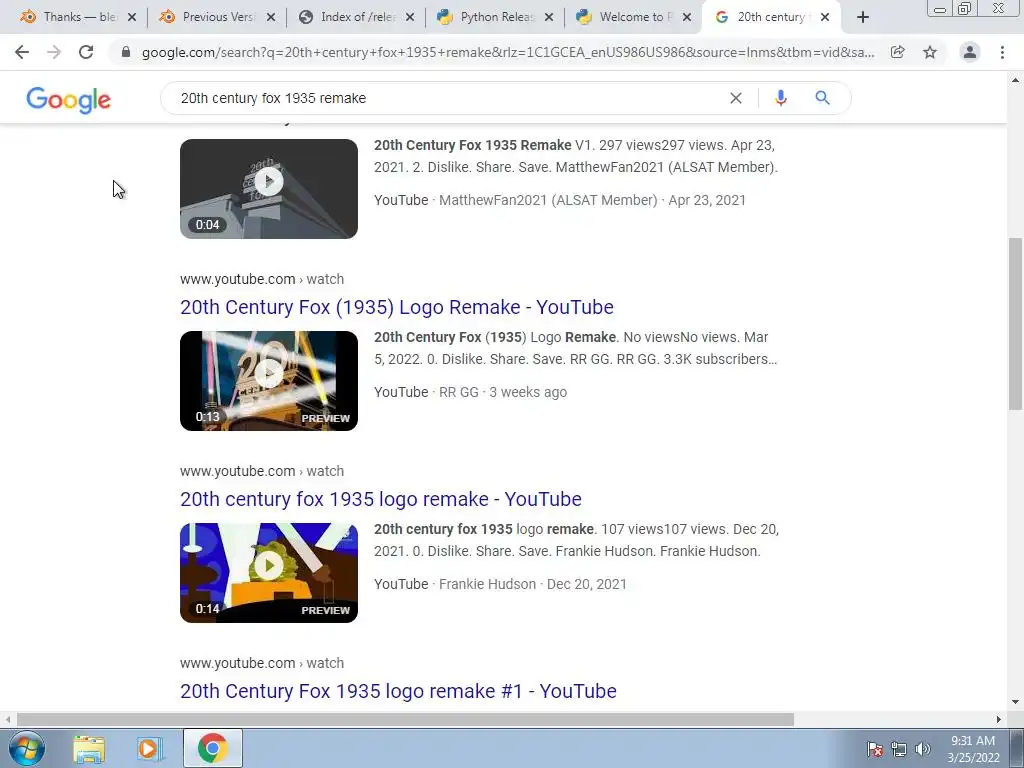Viewport: 1024px width, 768px height.
Task: Open a new tab with plus button
Action: click(x=863, y=17)
